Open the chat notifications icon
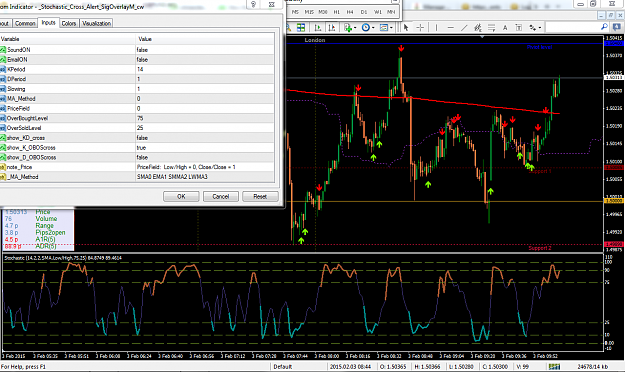 pos(617,27)
